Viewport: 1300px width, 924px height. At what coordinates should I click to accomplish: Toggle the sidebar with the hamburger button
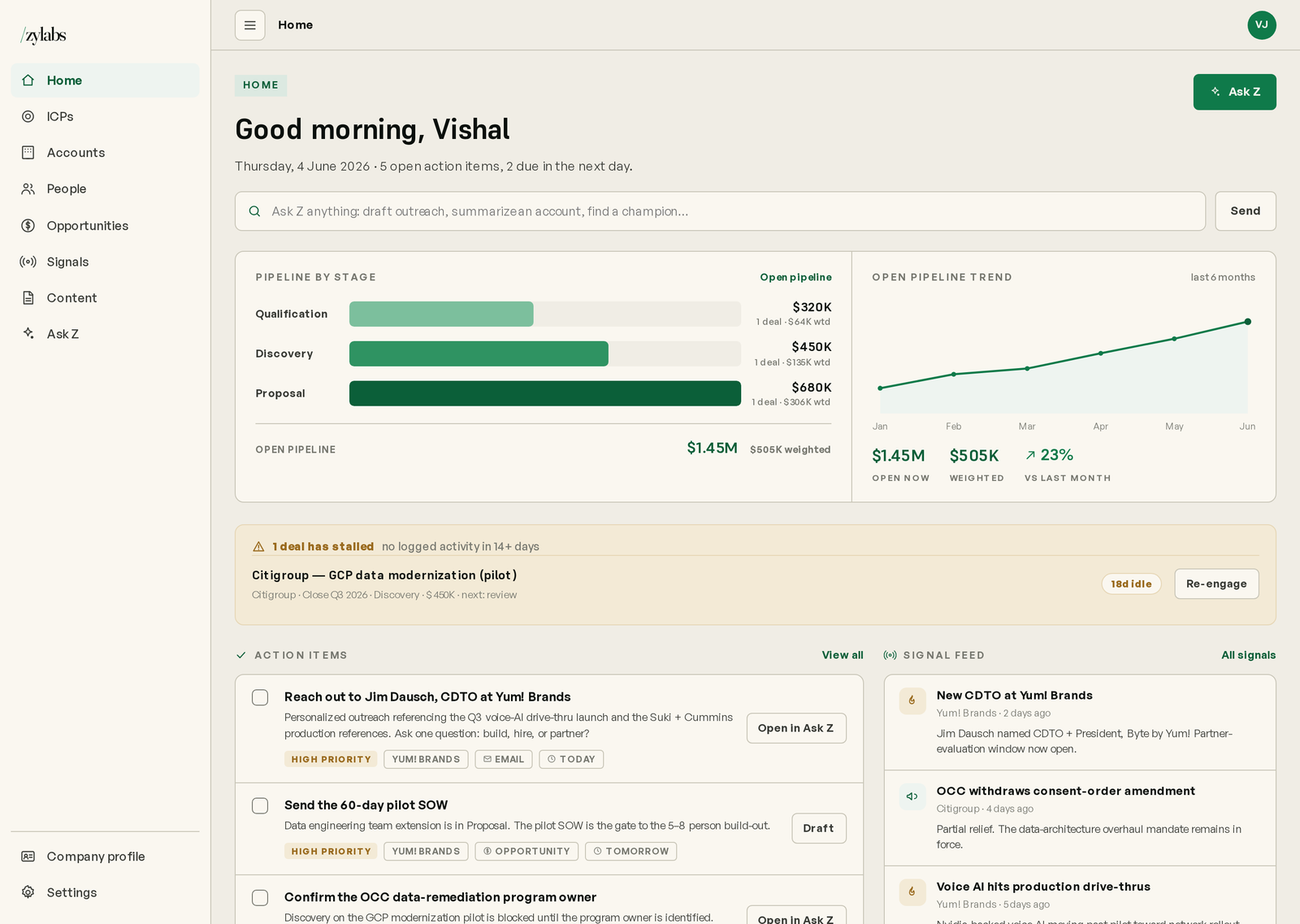coord(250,25)
